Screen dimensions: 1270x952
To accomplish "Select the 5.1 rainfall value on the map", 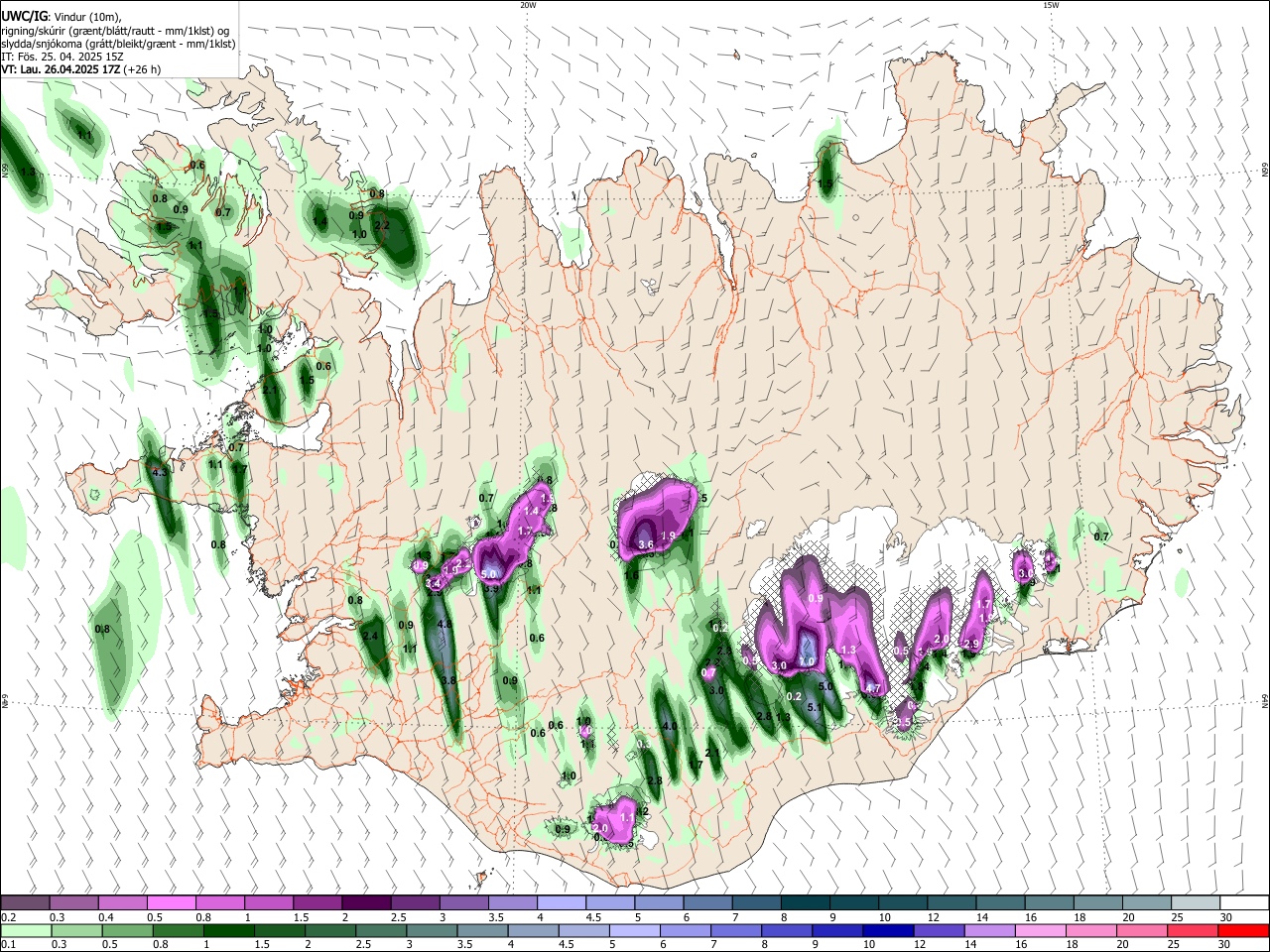I will 815,707.
